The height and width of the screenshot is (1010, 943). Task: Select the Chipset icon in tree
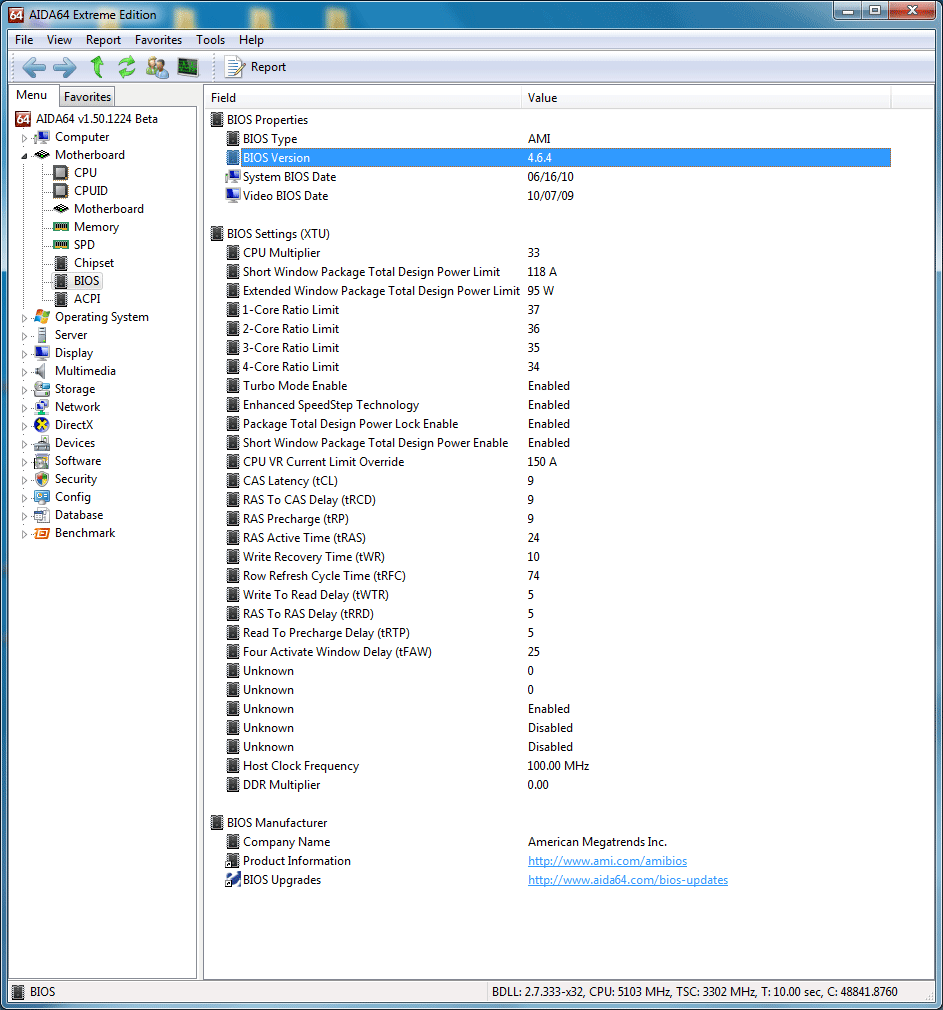(x=61, y=263)
